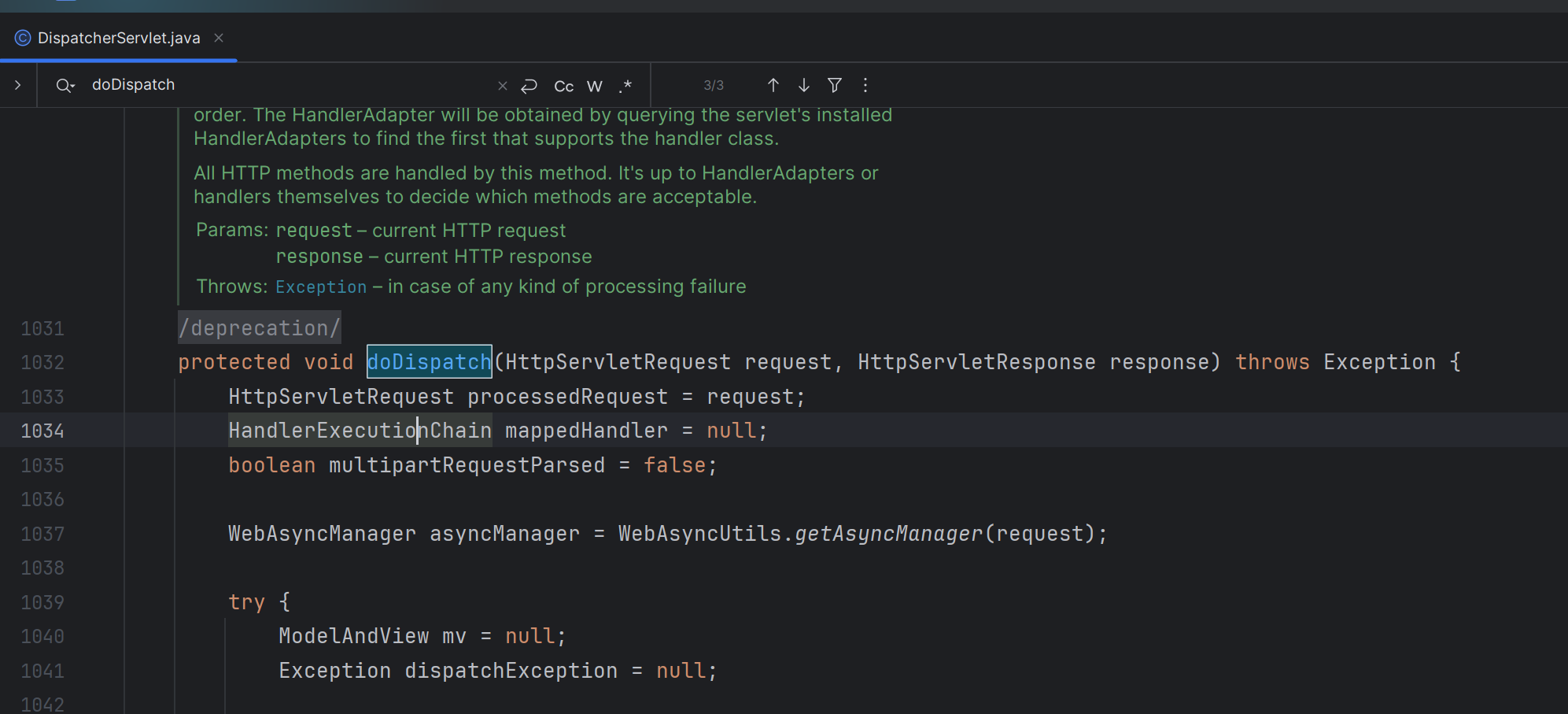Click the class icon on DispatcherServlet tab
The image size is (1568, 714).
pyautogui.click(x=23, y=38)
